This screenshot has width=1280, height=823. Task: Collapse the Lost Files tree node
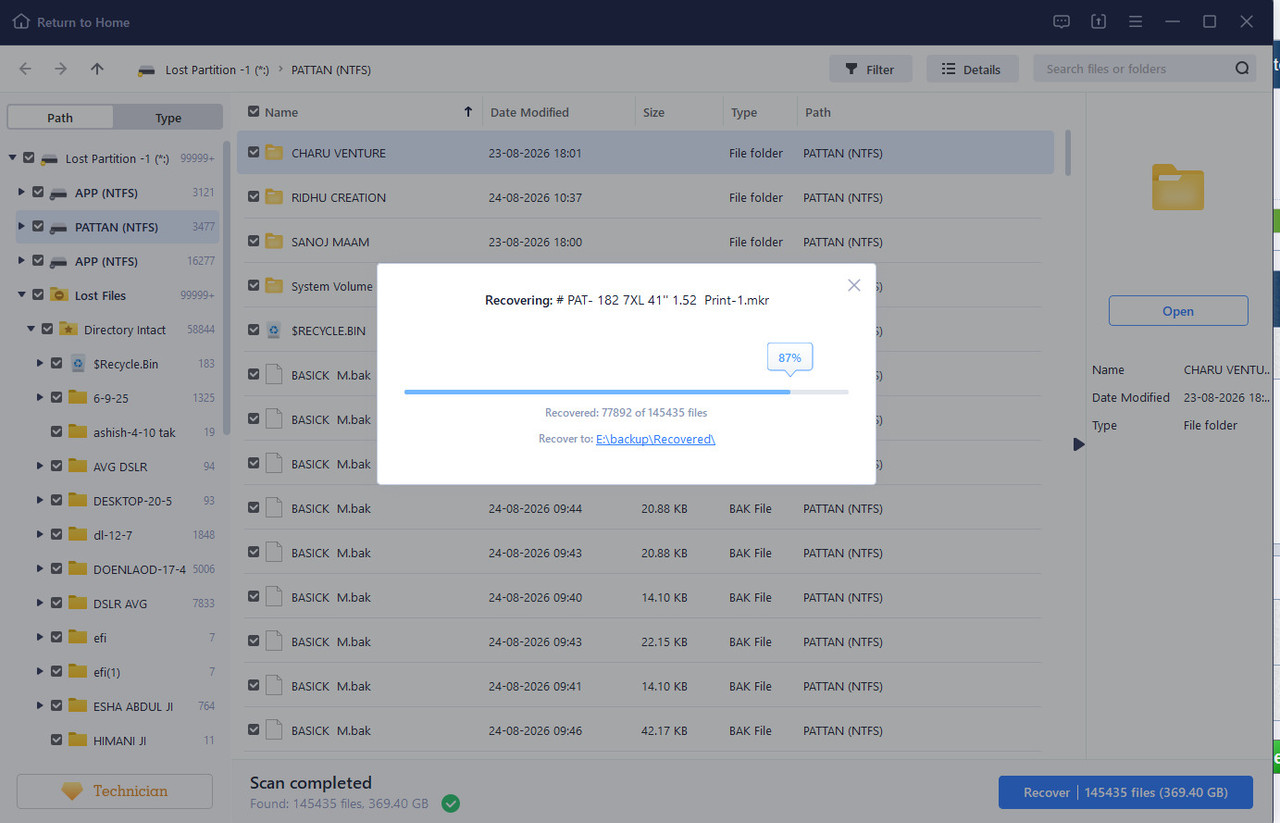click(22, 295)
